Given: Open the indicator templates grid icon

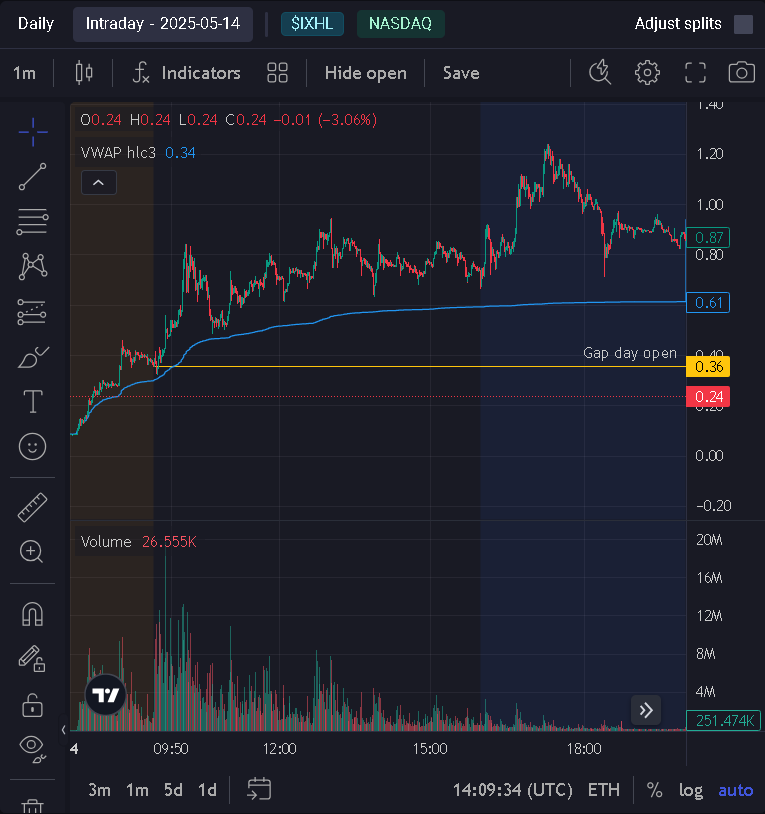Looking at the screenshot, I should (x=277, y=73).
